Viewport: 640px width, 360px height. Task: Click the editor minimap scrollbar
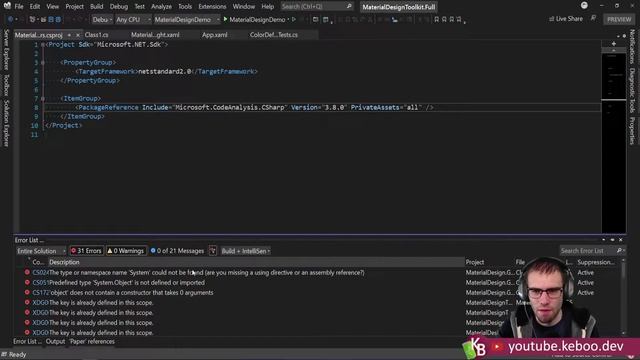click(x=613, y=142)
